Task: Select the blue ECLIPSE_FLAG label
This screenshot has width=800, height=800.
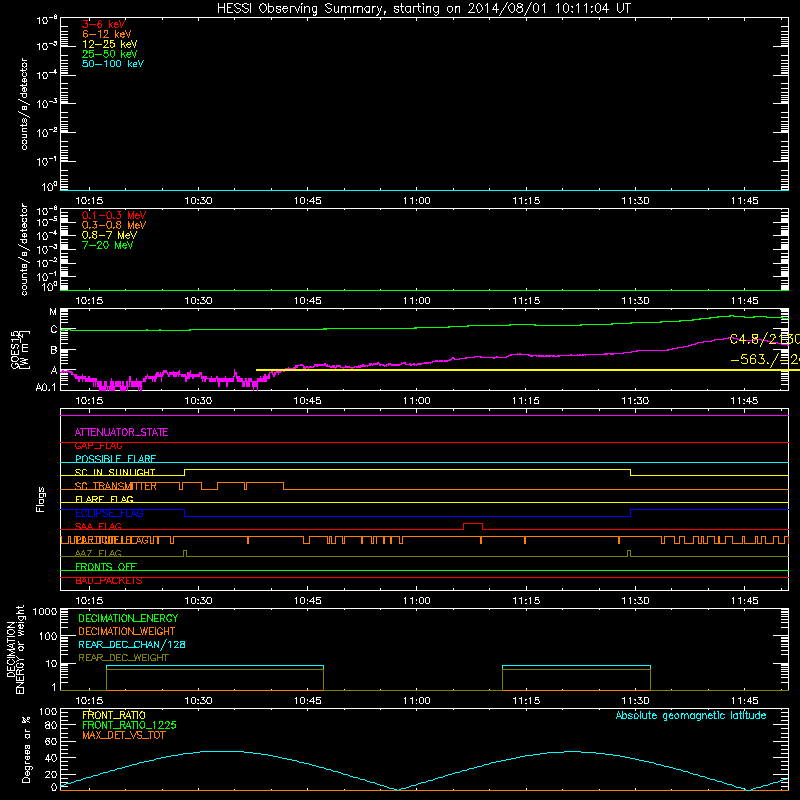Action: pyautogui.click(x=109, y=513)
